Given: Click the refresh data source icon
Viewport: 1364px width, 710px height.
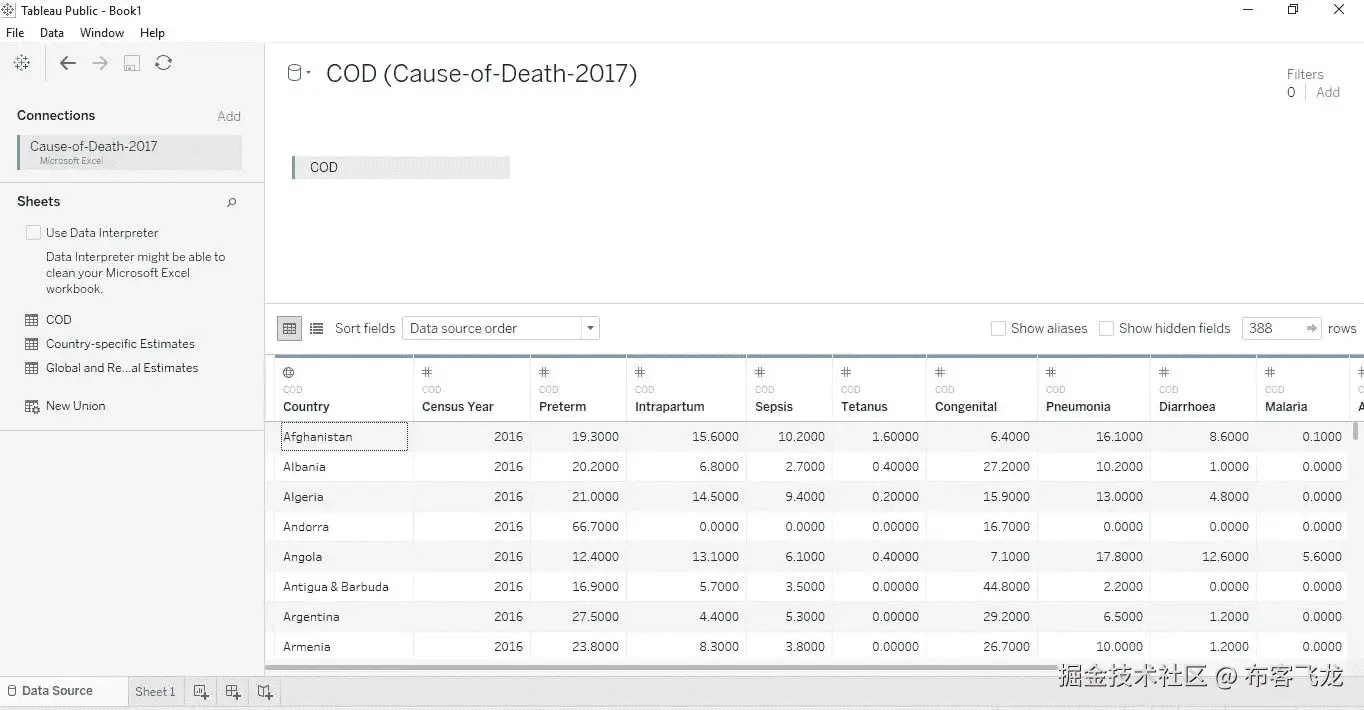Looking at the screenshot, I should [164, 63].
